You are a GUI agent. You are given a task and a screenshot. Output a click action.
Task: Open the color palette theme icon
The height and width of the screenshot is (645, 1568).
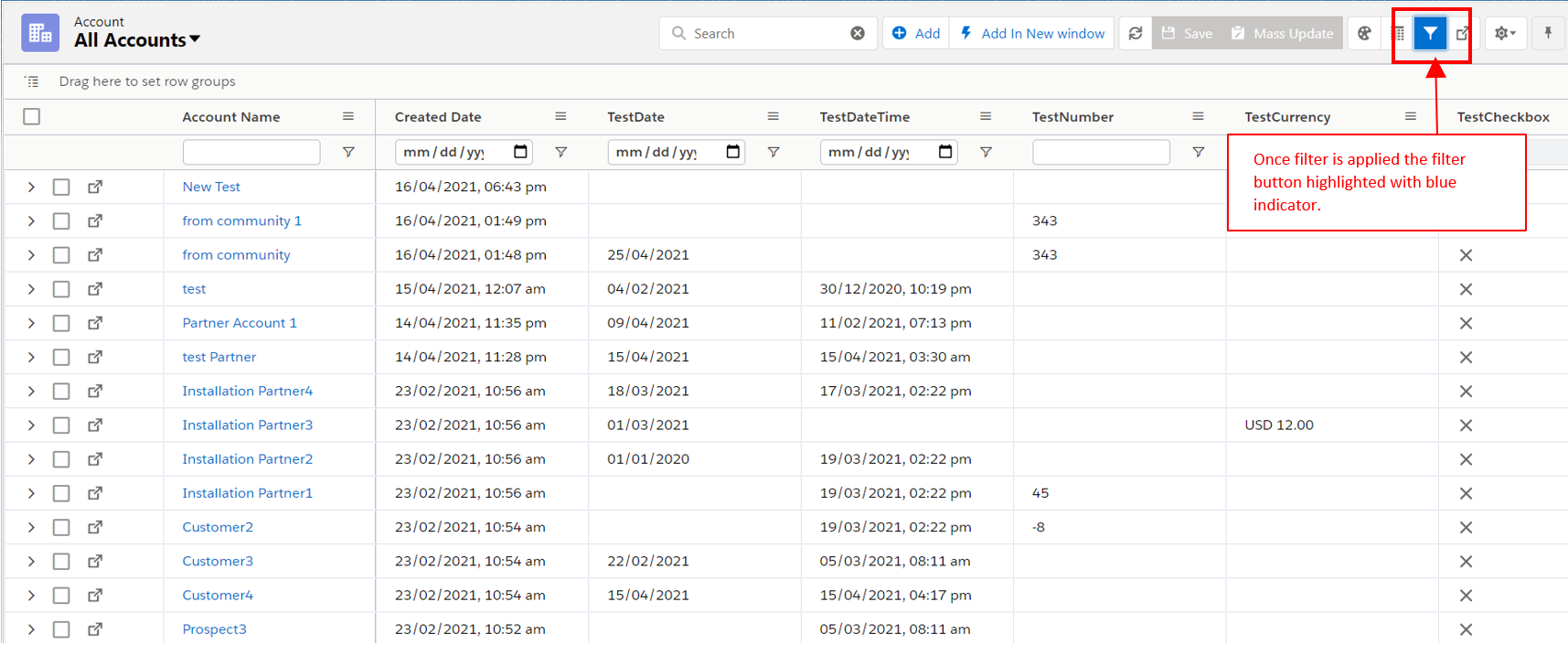pos(1364,34)
